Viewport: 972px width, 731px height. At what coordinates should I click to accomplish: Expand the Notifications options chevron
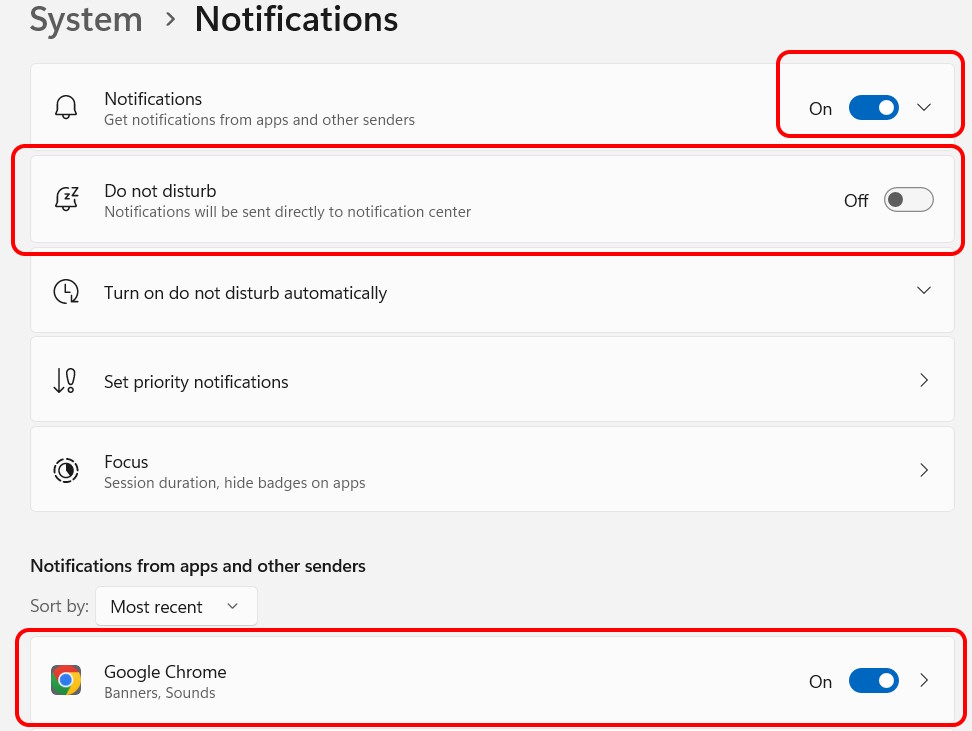coord(924,107)
